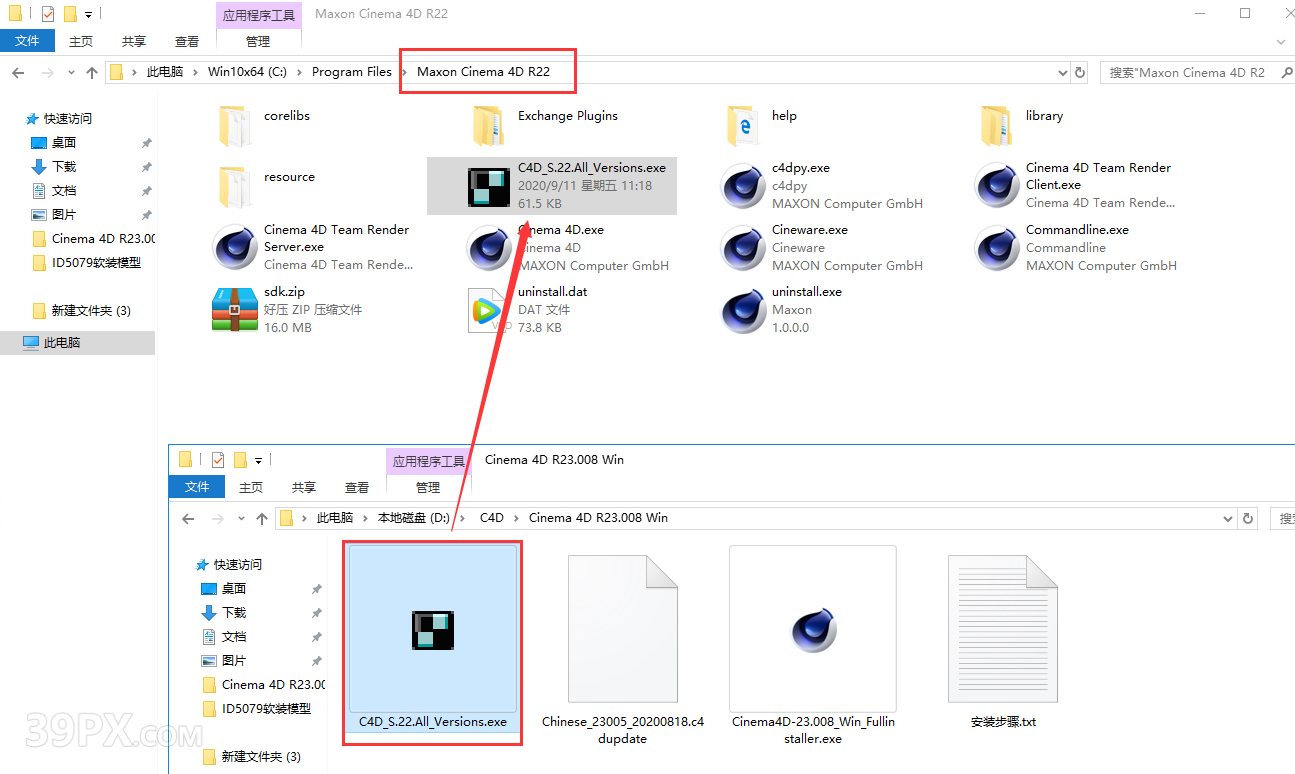Select Cinema4D-23.008_Win_Fullinstaller.exe thumbnail
1295x774 pixels.
(x=812, y=629)
